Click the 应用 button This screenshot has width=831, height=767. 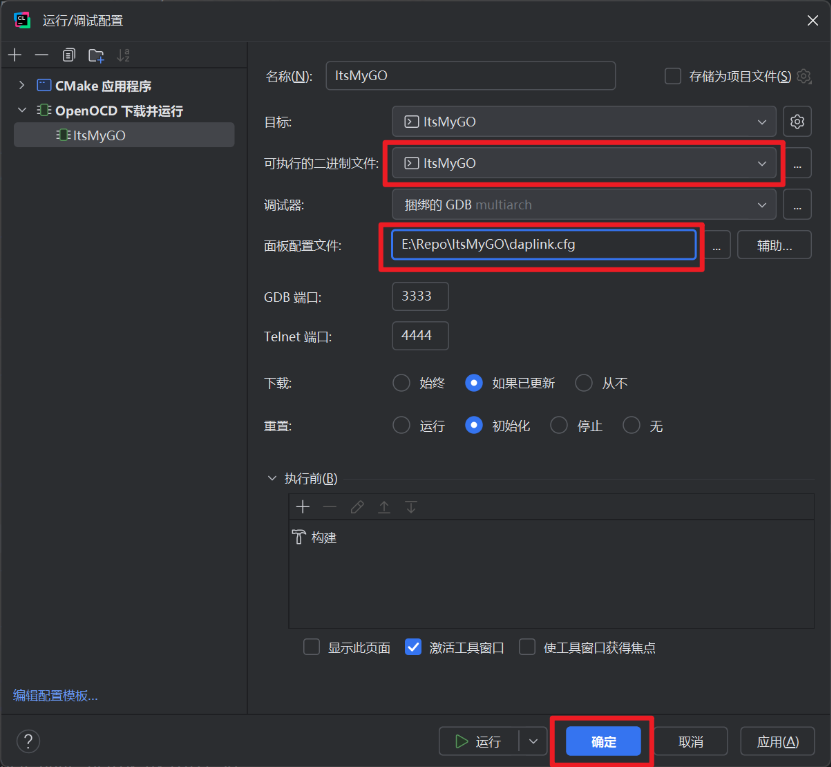pyautogui.click(x=777, y=741)
